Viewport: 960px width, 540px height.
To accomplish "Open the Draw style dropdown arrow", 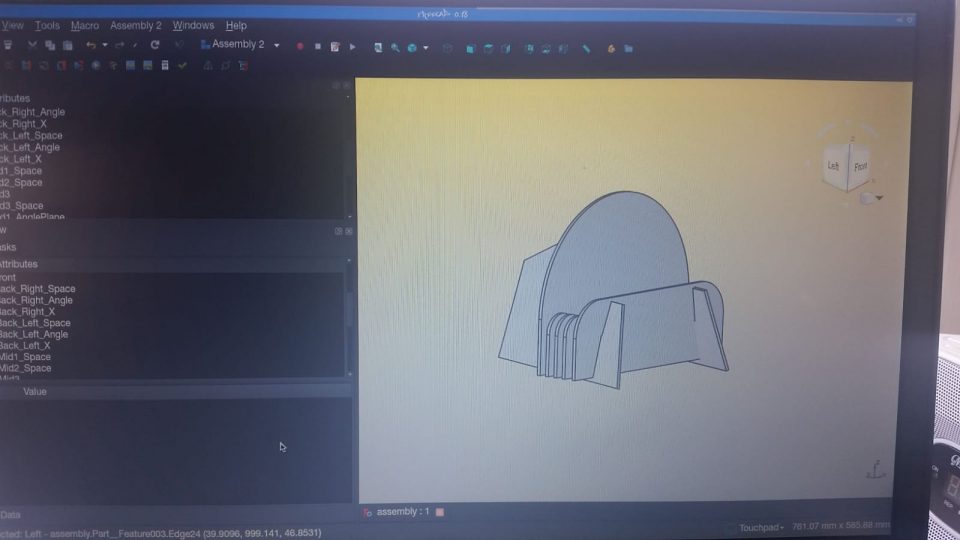I will coord(426,48).
